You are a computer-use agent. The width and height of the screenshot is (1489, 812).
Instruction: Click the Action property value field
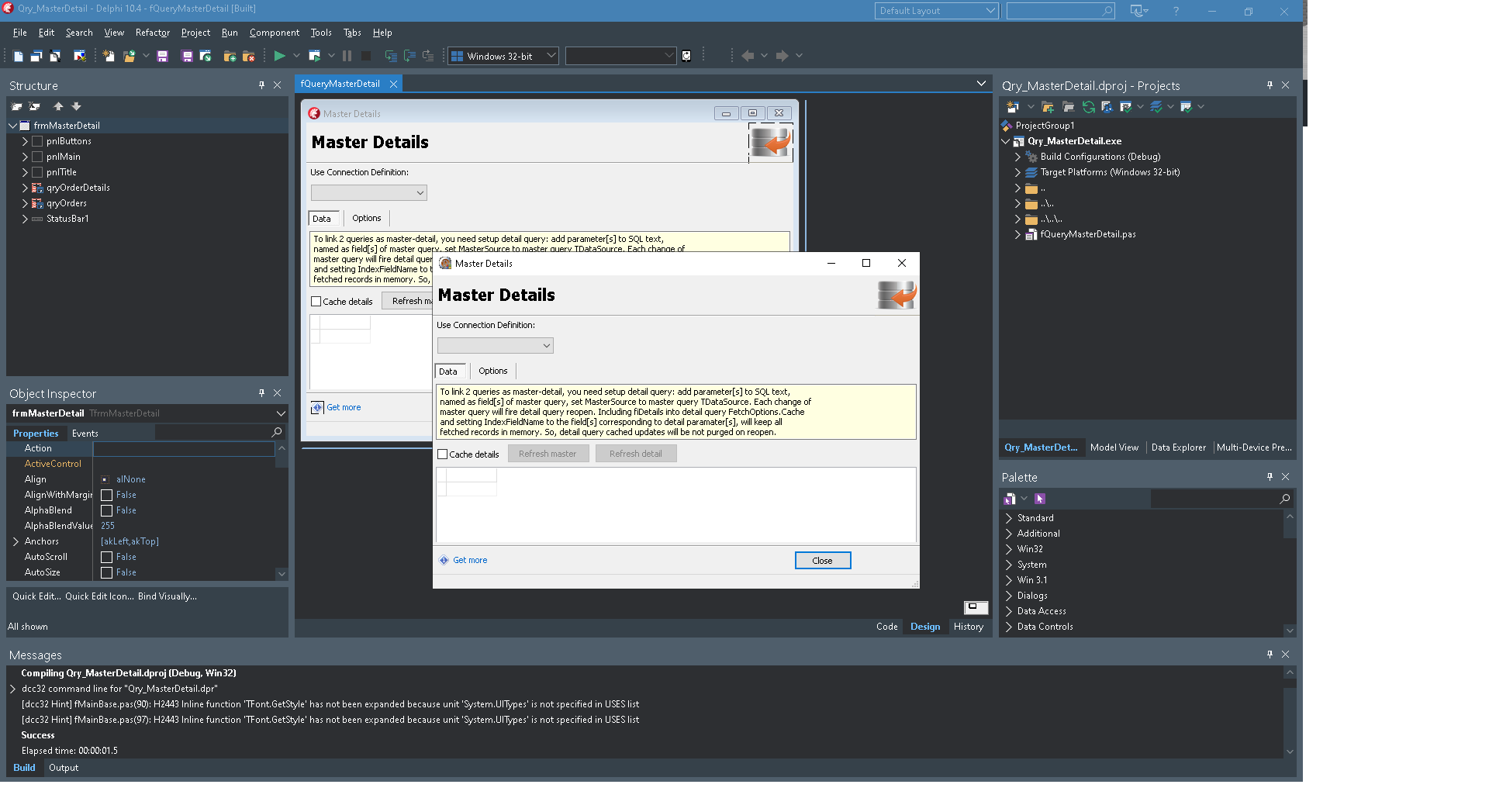tap(184, 448)
